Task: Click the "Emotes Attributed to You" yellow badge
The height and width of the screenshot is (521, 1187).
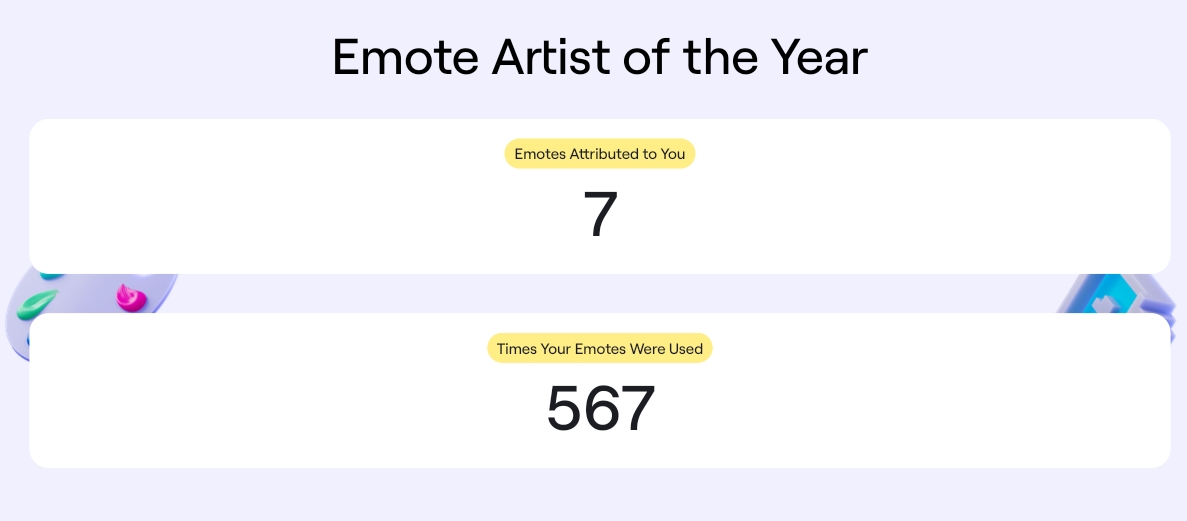Action: [x=599, y=154]
